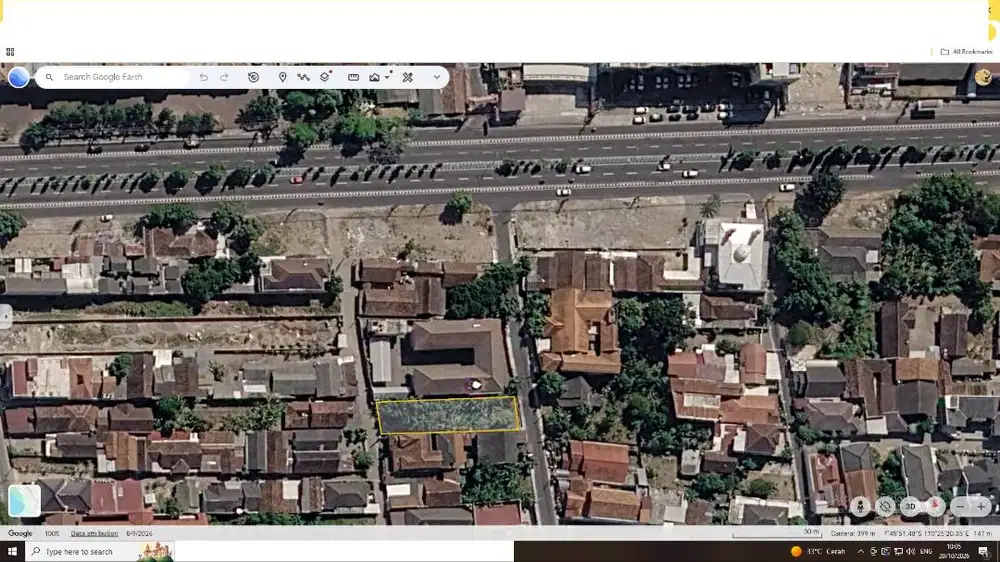Open the network icon in tray
This screenshot has width=1000, height=562.
tap(898, 551)
